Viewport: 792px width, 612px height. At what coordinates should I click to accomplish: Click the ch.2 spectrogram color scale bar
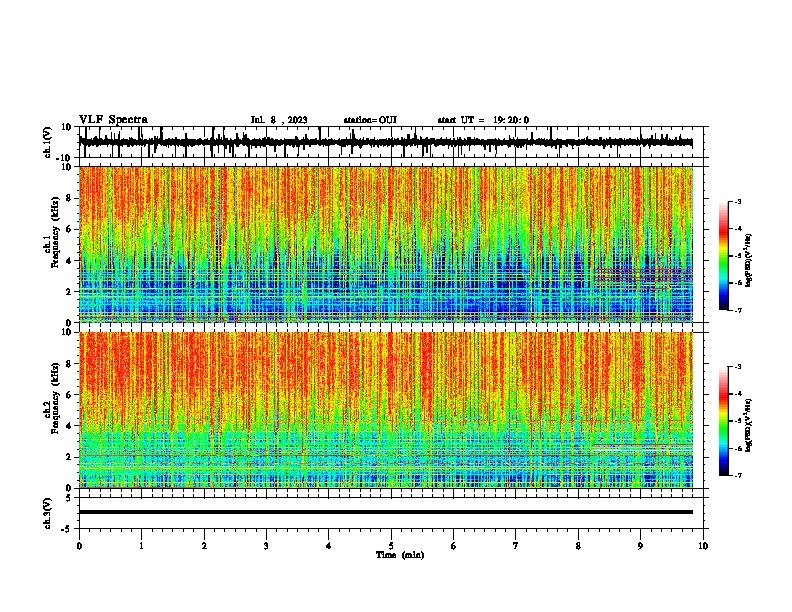click(723, 421)
